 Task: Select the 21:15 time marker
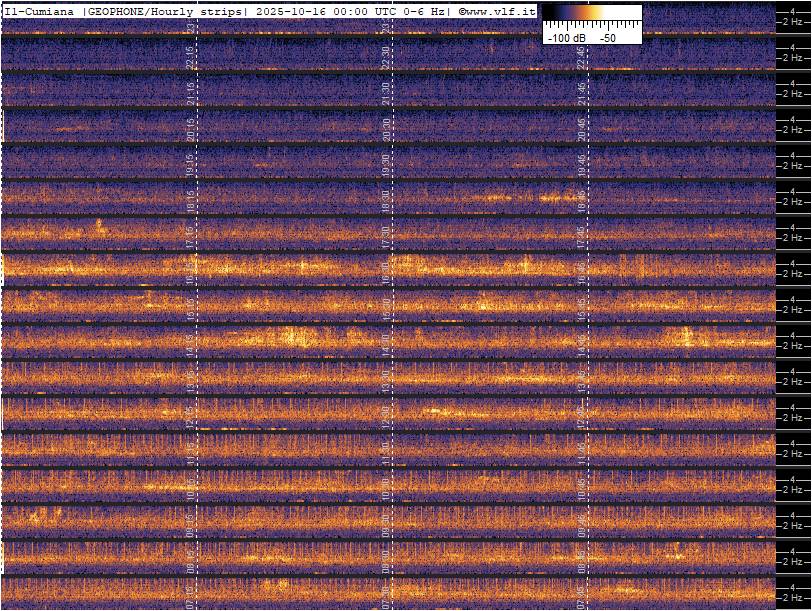(190, 95)
